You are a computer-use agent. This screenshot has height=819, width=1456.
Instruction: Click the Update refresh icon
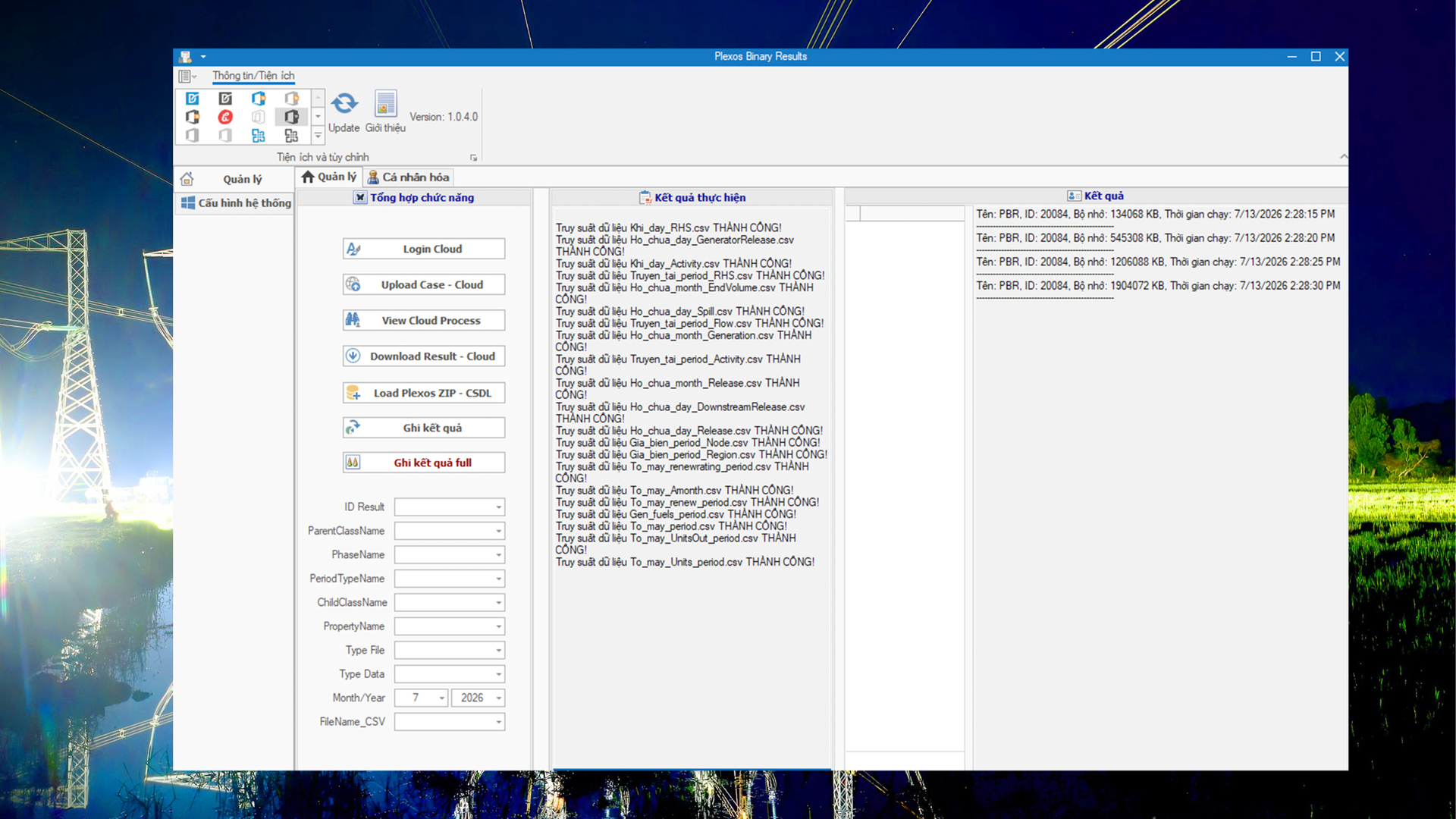[344, 103]
